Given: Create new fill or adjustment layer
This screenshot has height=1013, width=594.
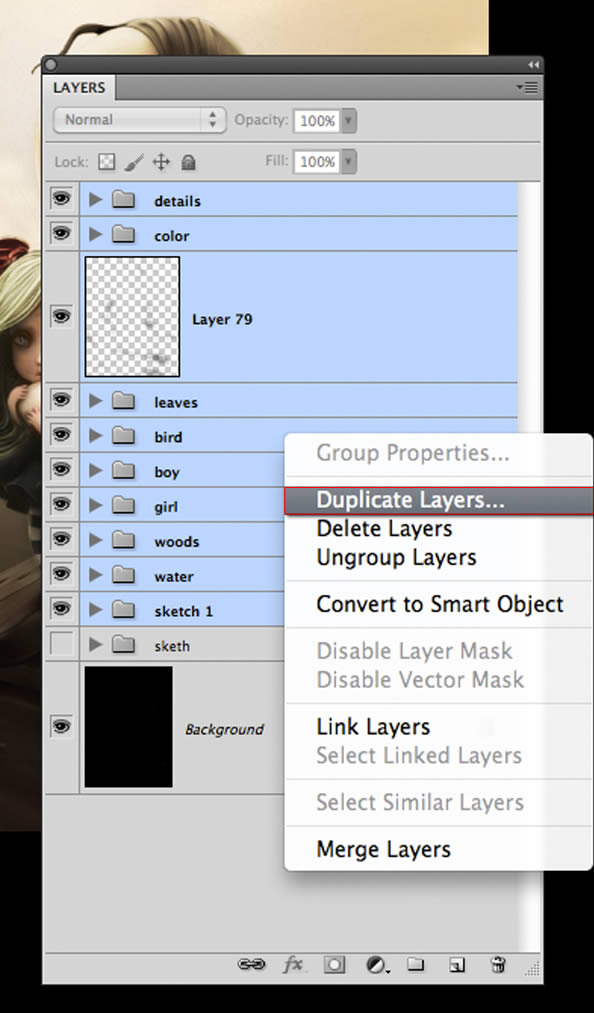Looking at the screenshot, I should 376,965.
